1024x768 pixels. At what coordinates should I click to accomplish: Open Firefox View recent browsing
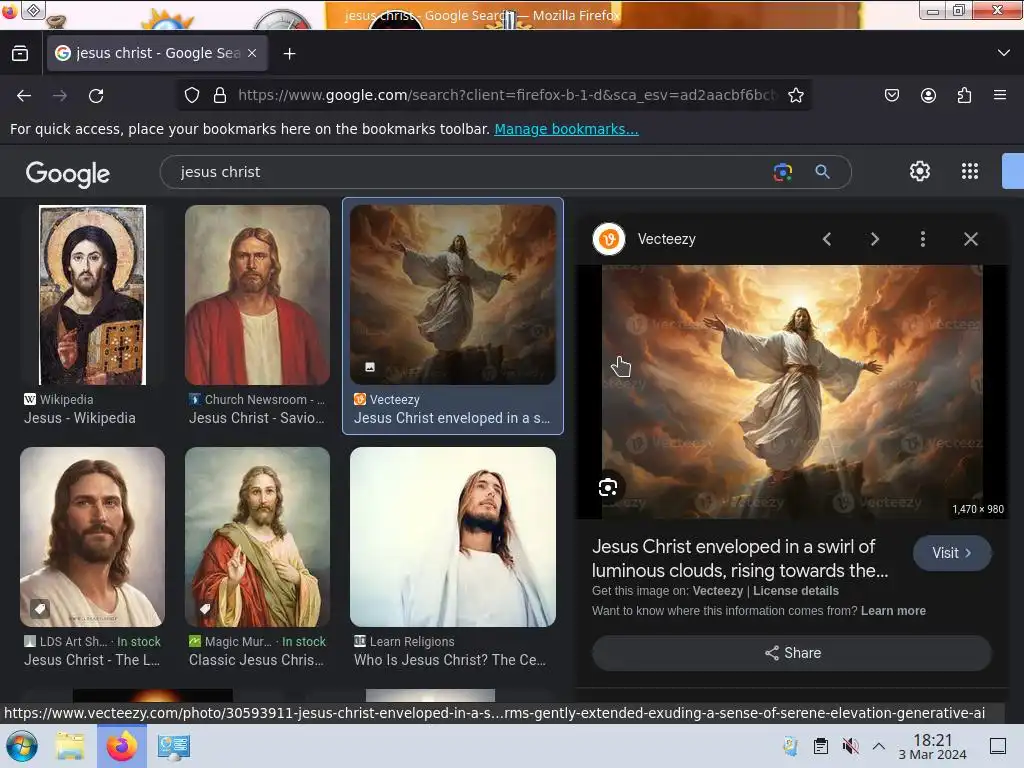[x=20, y=53]
